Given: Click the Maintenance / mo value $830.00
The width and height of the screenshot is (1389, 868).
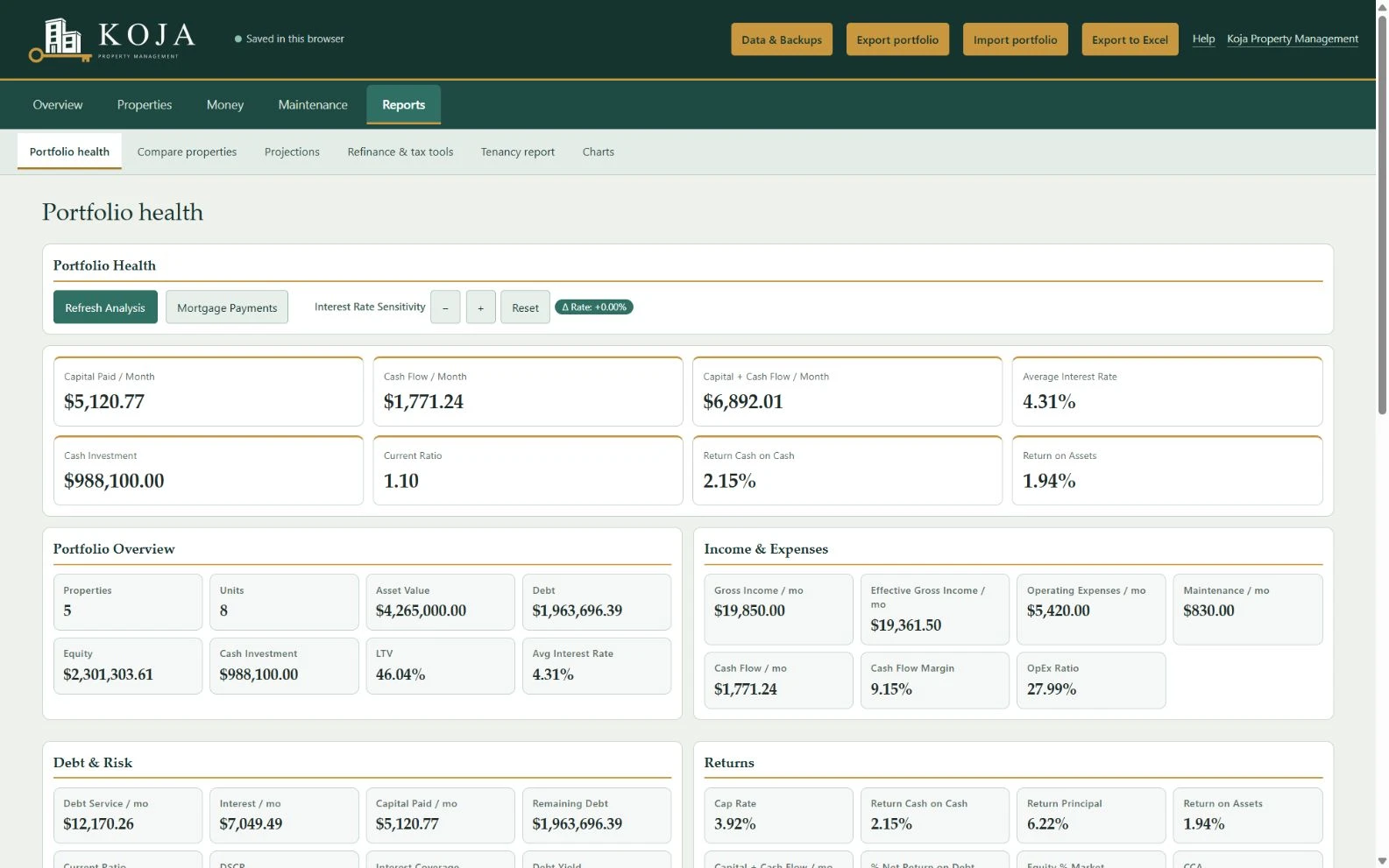Looking at the screenshot, I should pyautogui.click(x=1208, y=610).
